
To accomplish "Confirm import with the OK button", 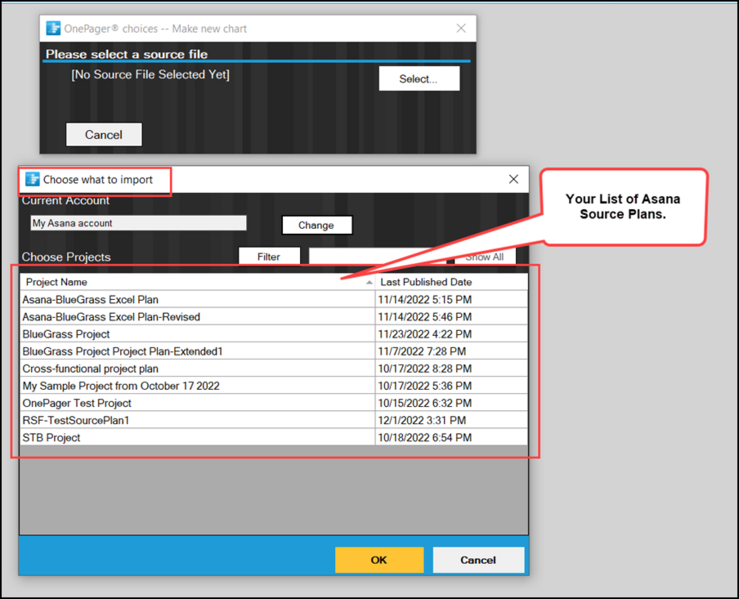I will [x=379, y=560].
